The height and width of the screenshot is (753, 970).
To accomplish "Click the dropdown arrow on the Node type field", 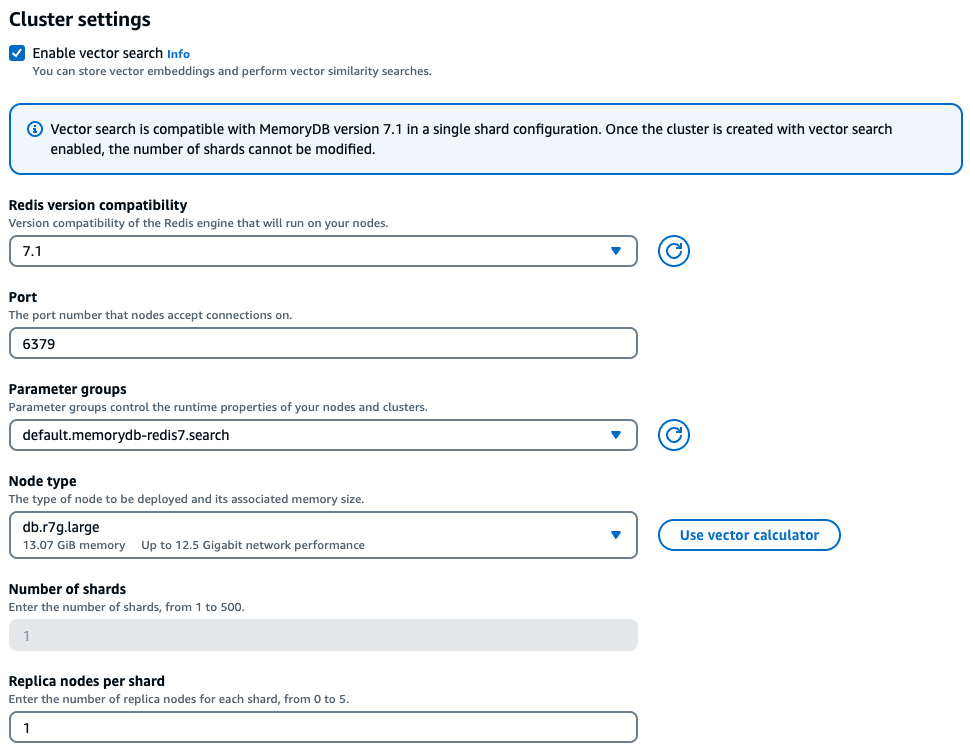I will [x=617, y=535].
